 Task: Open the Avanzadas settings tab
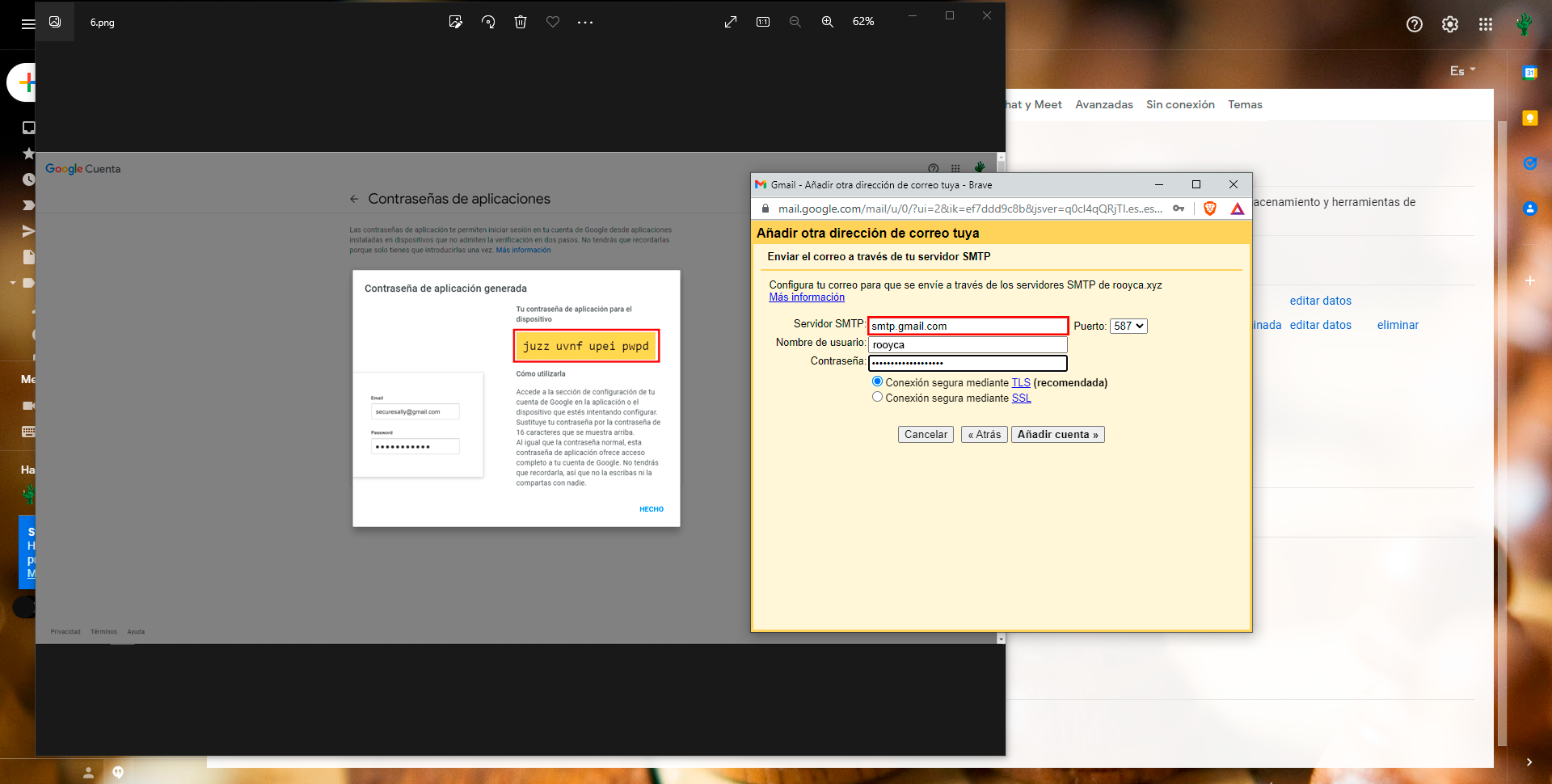pos(1104,104)
